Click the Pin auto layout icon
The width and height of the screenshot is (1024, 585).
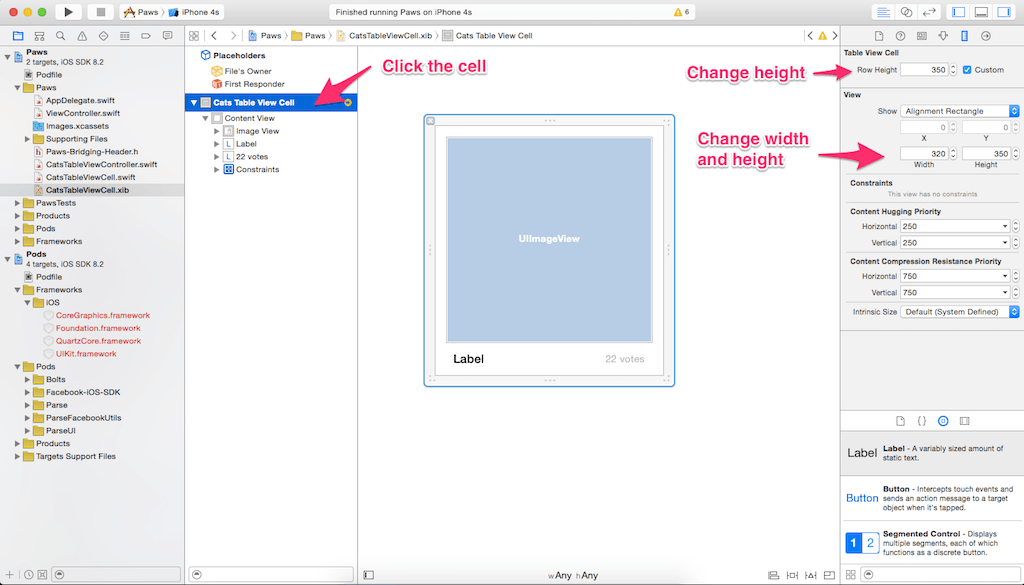[x=793, y=575]
